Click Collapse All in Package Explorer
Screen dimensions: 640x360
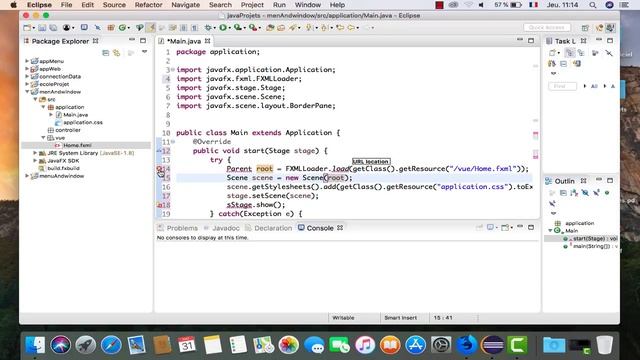pyautogui.click(x=106, y=53)
